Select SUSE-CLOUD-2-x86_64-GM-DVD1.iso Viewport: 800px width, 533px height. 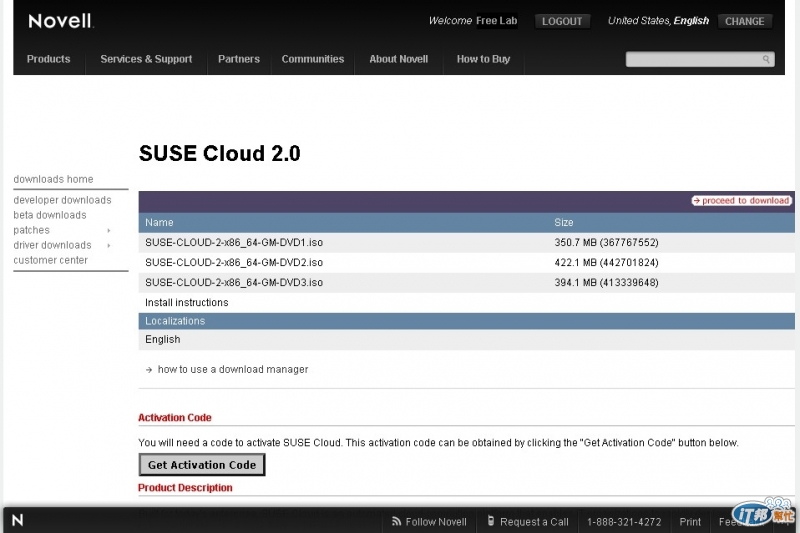[234, 242]
